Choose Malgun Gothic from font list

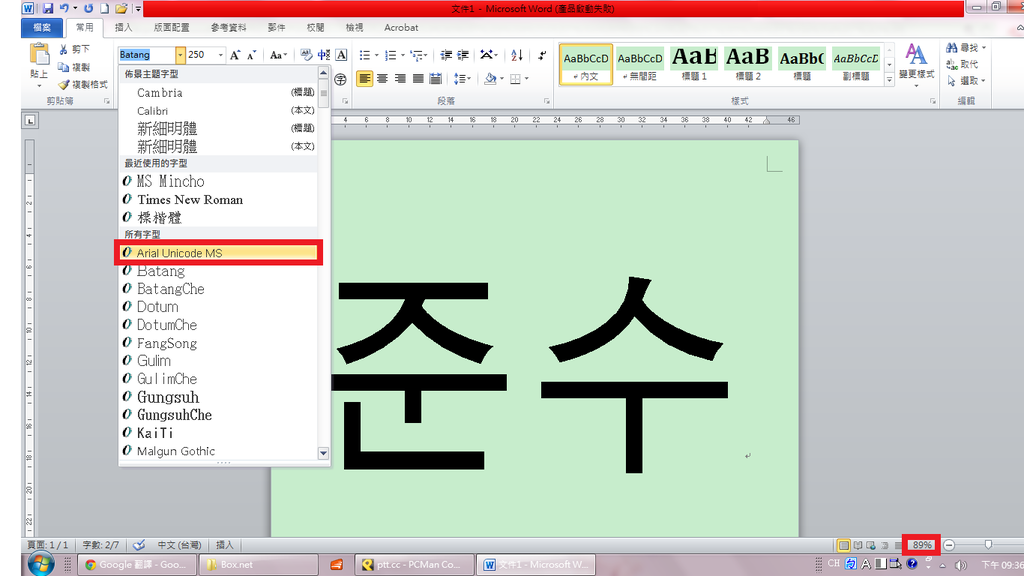click(x=219, y=451)
